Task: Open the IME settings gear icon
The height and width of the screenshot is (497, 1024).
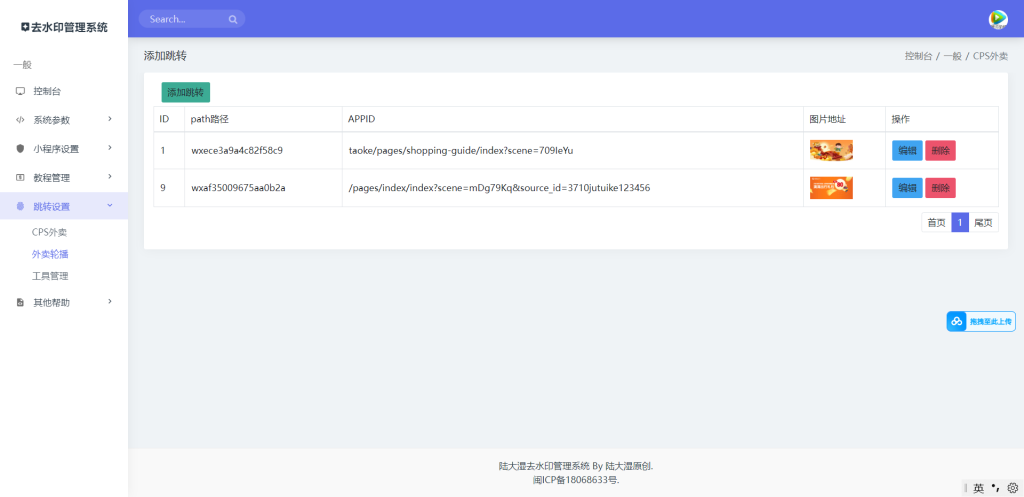Action: coord(1013,488)
